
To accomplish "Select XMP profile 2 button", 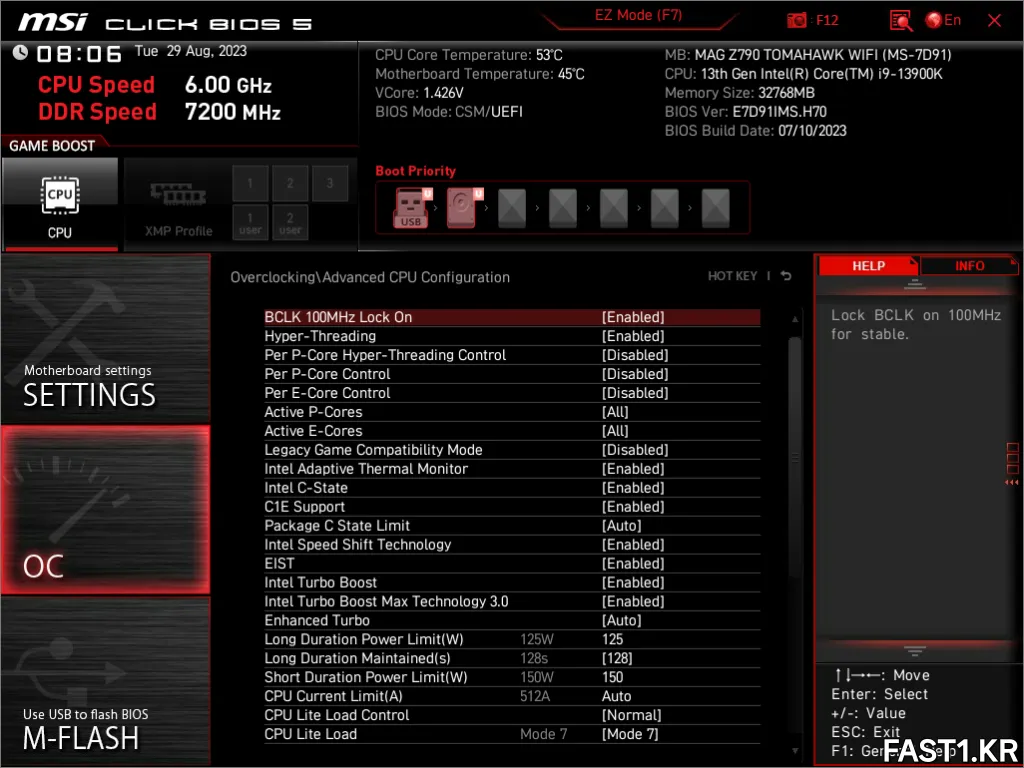I will coord(290,184).
